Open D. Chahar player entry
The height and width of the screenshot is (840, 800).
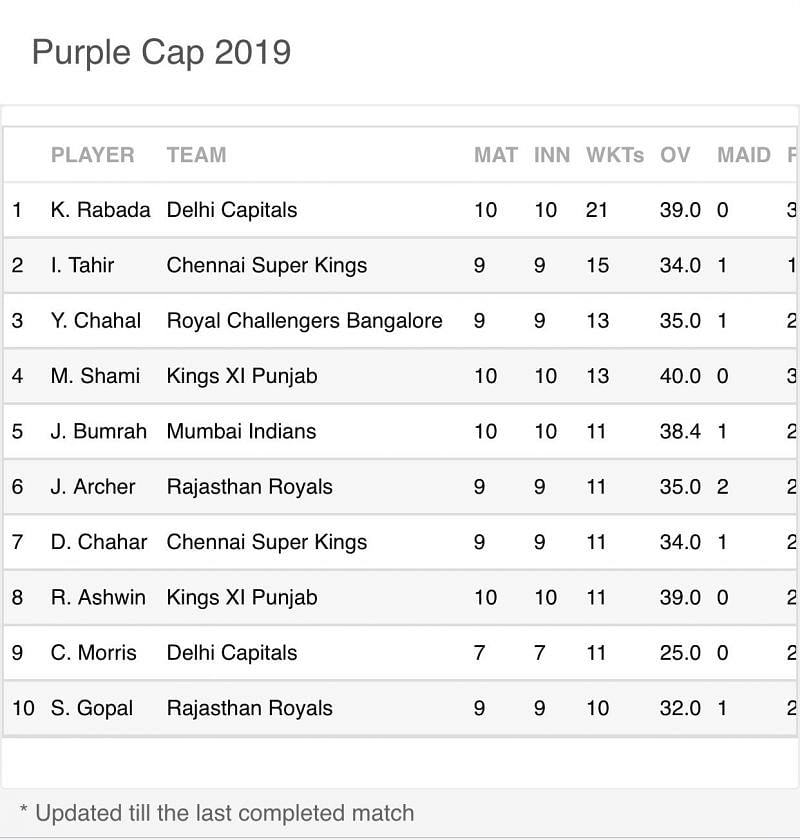[98, 542]
